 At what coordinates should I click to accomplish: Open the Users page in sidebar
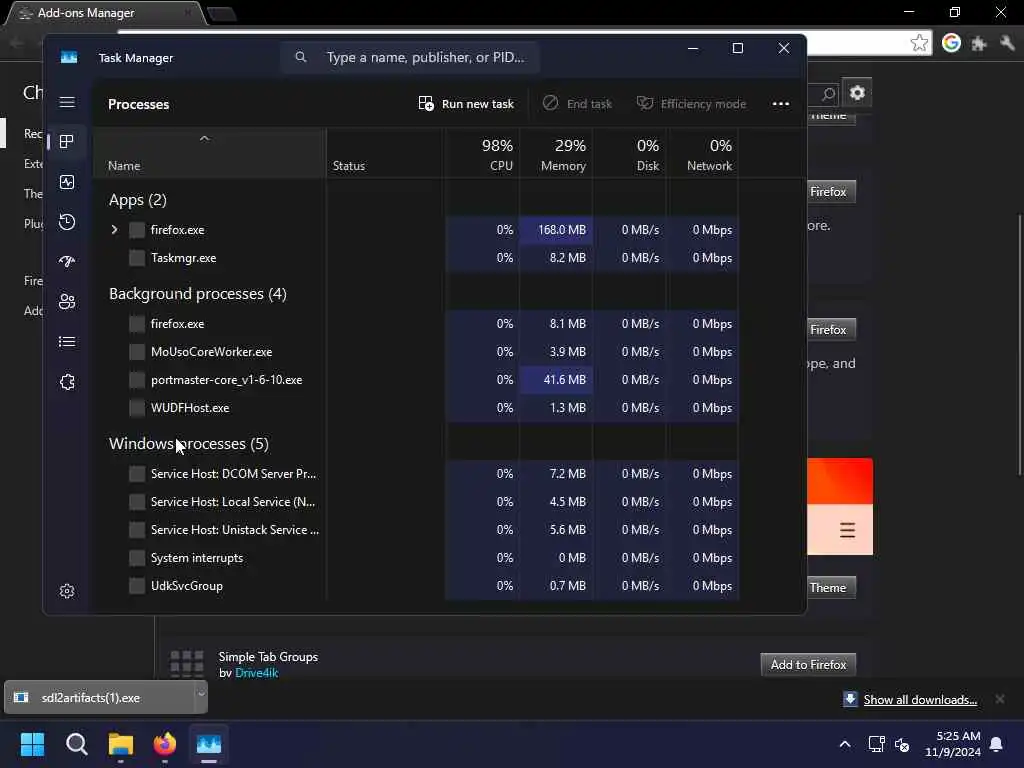pyautogui.click(x=67, y=302)
